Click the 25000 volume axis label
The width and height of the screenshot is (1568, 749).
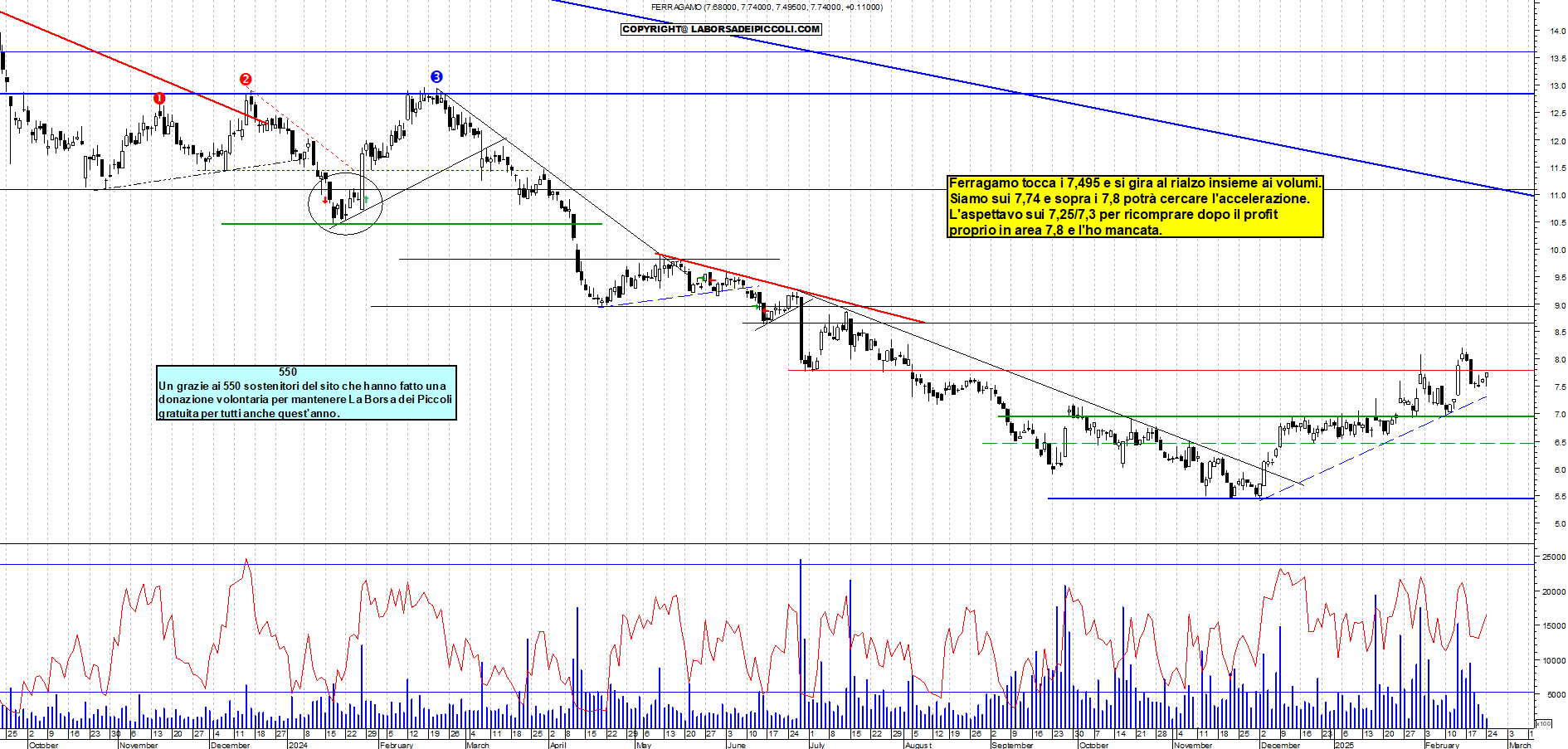pyautogui.click(x=1554, y=557)
